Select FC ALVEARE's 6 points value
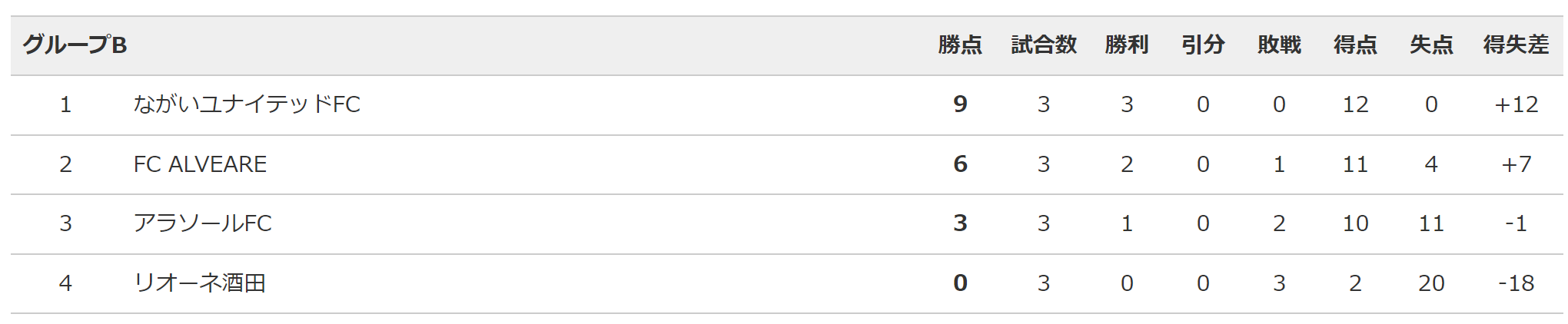The image size is (1568, 324). pos(960,164)
